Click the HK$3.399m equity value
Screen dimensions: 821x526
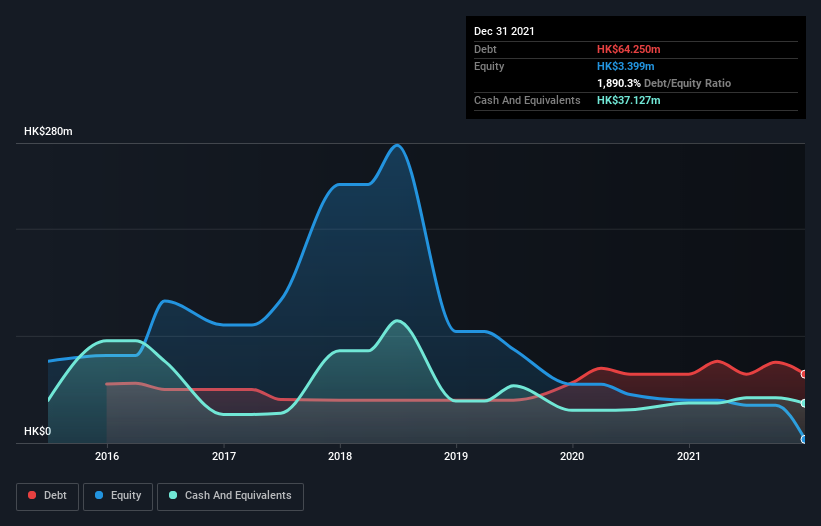coord(626,66)
